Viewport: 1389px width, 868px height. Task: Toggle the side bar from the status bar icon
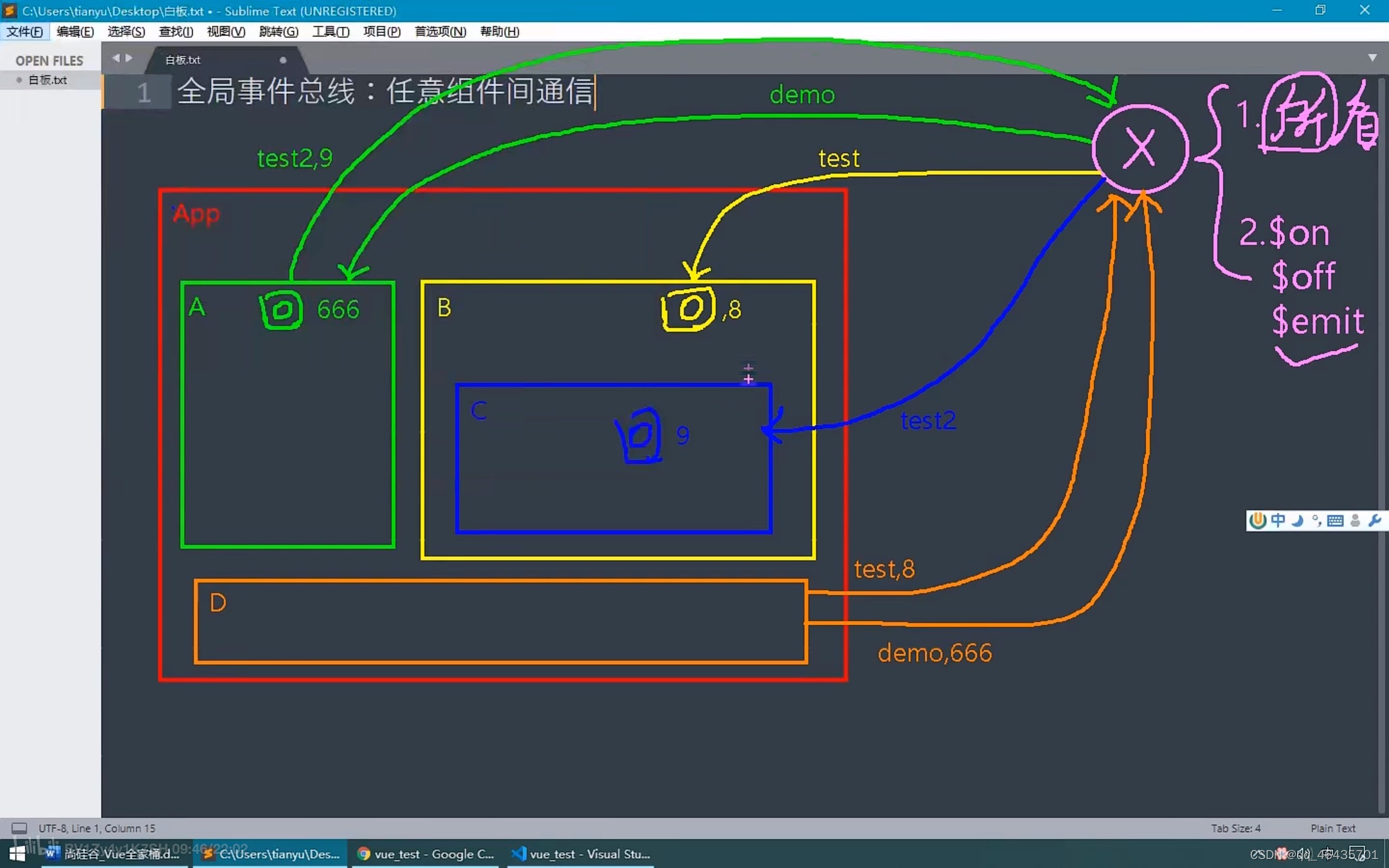pos(19,828)
